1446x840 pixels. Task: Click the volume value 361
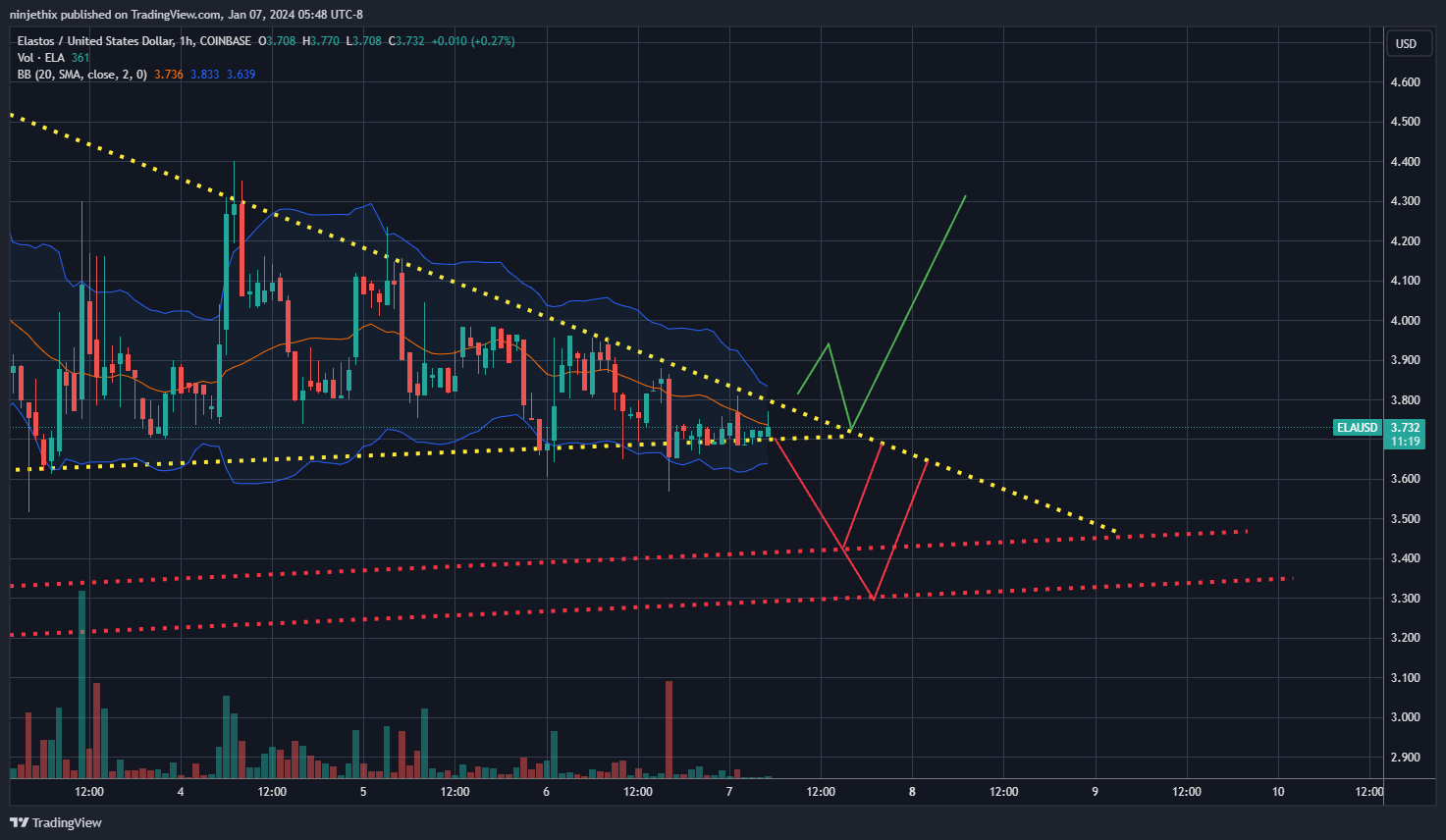pyautogui.click(x=80, y=58)
